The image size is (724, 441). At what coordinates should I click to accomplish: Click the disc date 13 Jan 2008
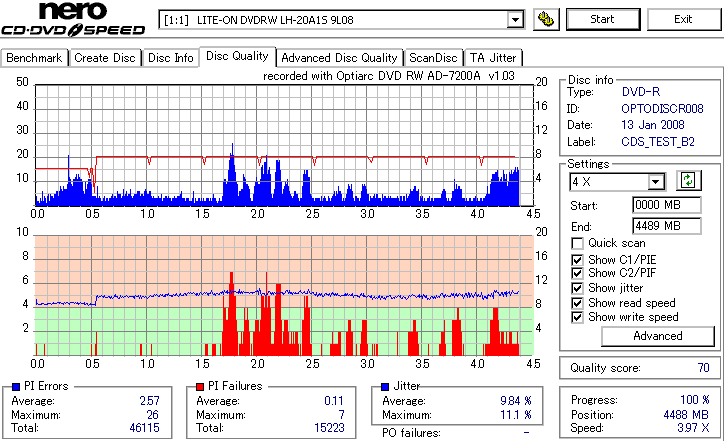click(x=653, y=125)
